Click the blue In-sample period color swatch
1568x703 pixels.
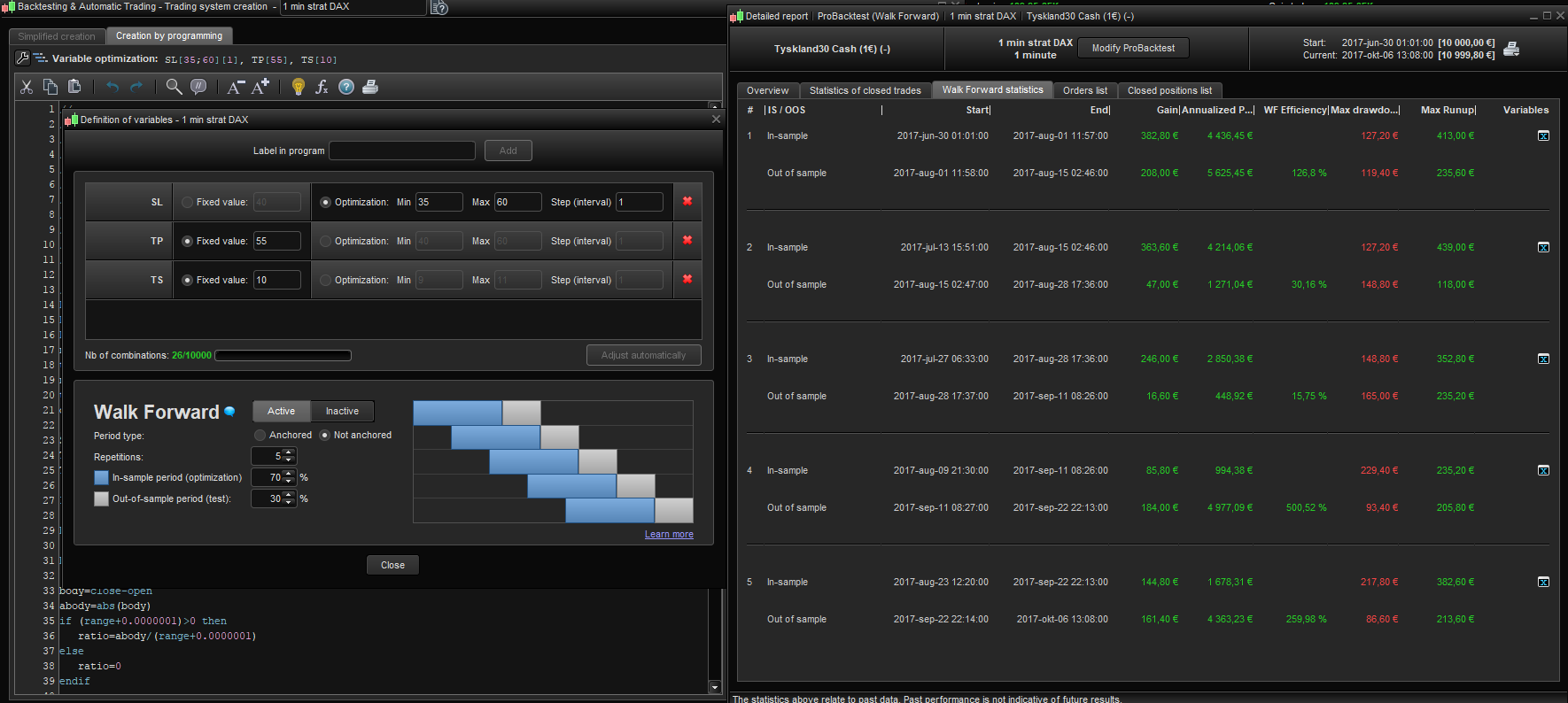[x=101, y=477]
